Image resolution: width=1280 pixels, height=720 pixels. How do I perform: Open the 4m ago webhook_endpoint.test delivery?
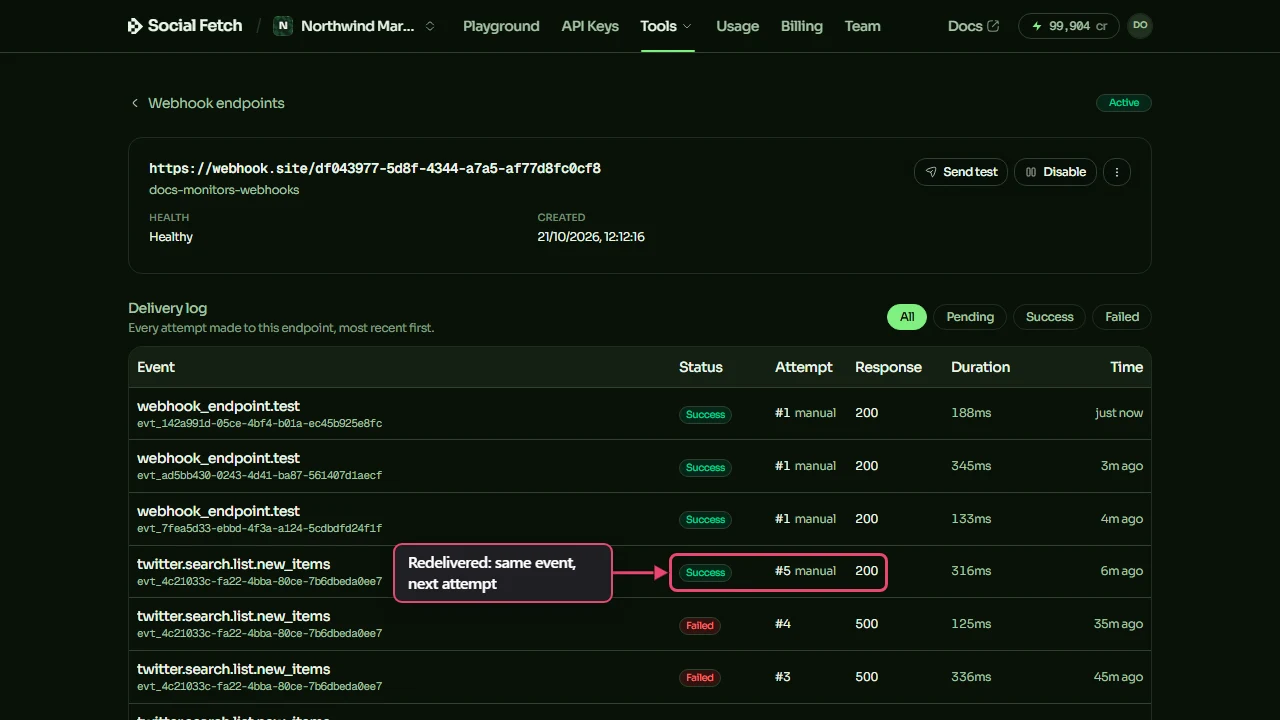(x=640, y=519)
